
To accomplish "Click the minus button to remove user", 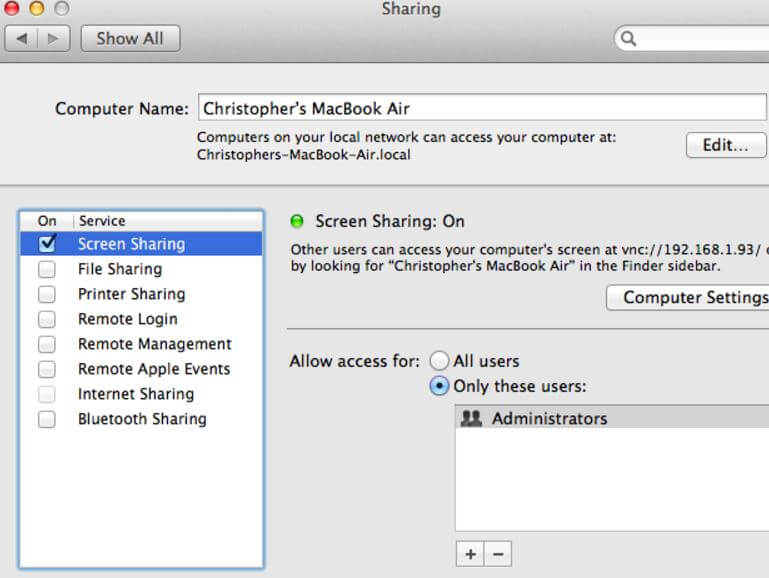I will (498, 554).
